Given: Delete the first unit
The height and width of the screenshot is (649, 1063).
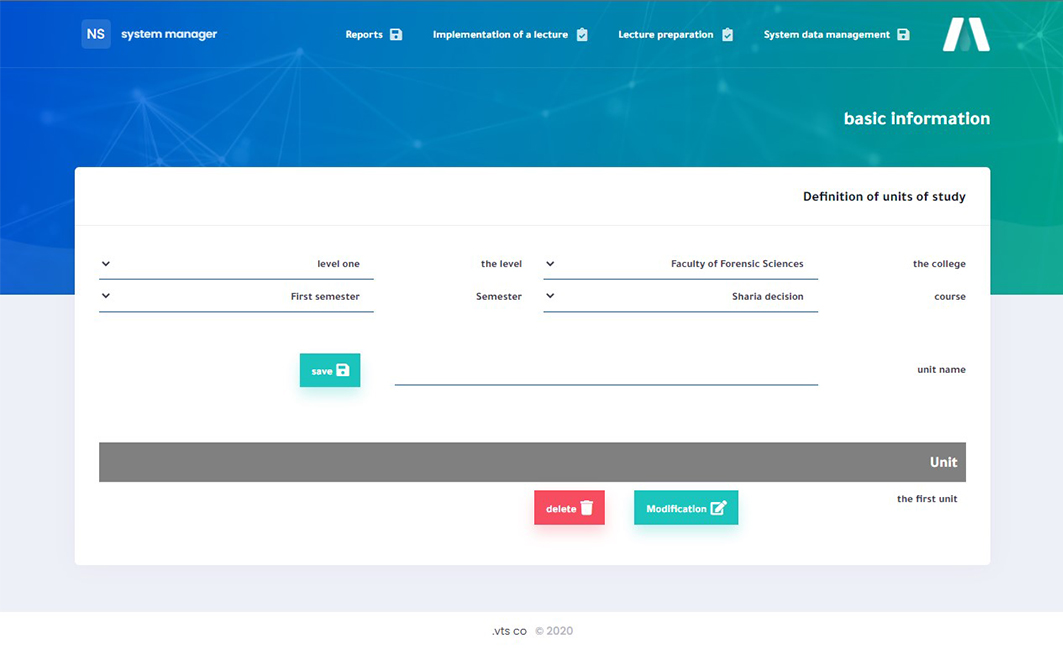Looking at the screenshot, I should 569,508.
